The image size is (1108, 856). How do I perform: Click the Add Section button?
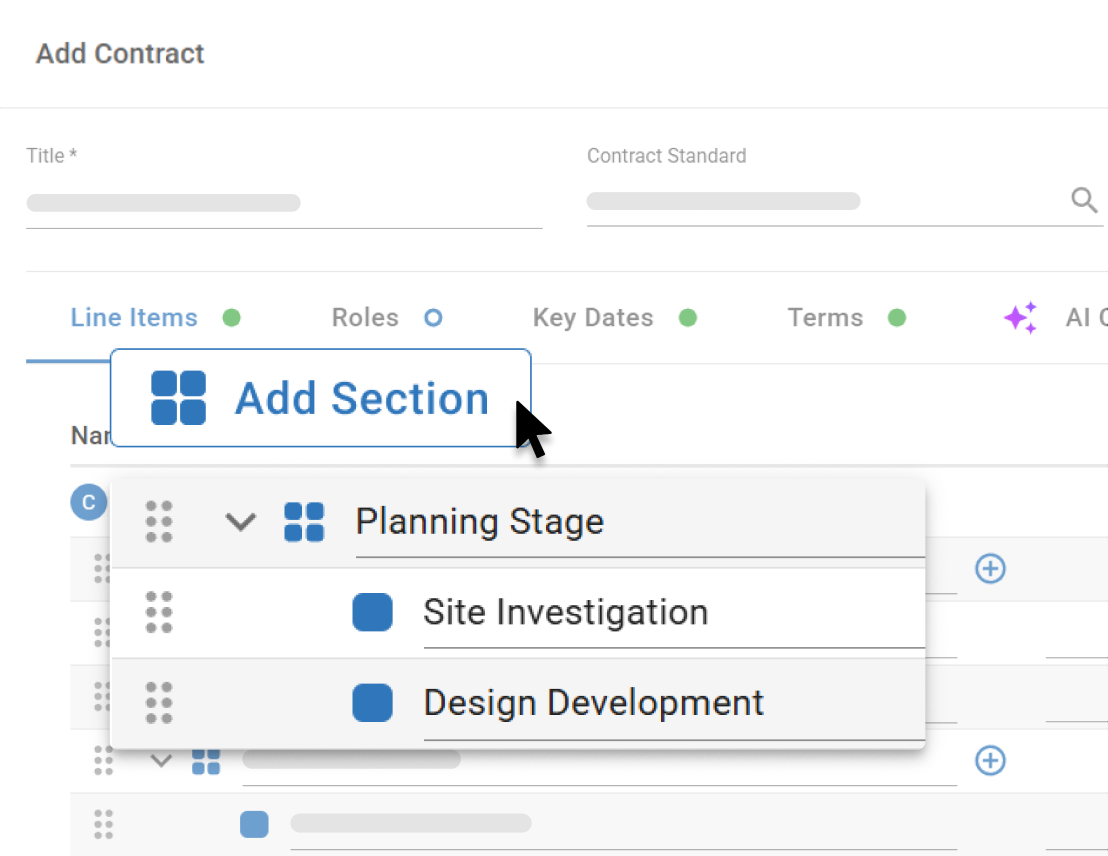320,397
